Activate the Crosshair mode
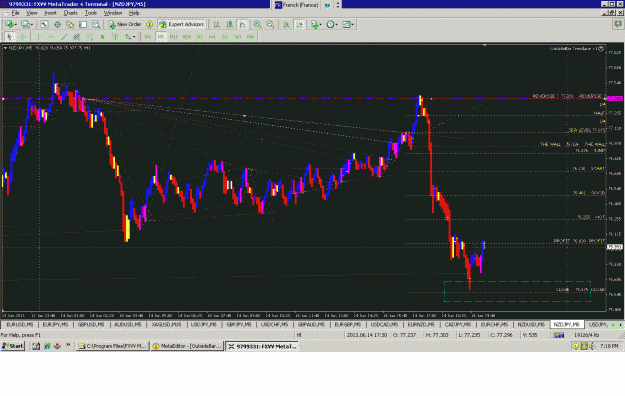625x396 pixels. pos(23,37)
